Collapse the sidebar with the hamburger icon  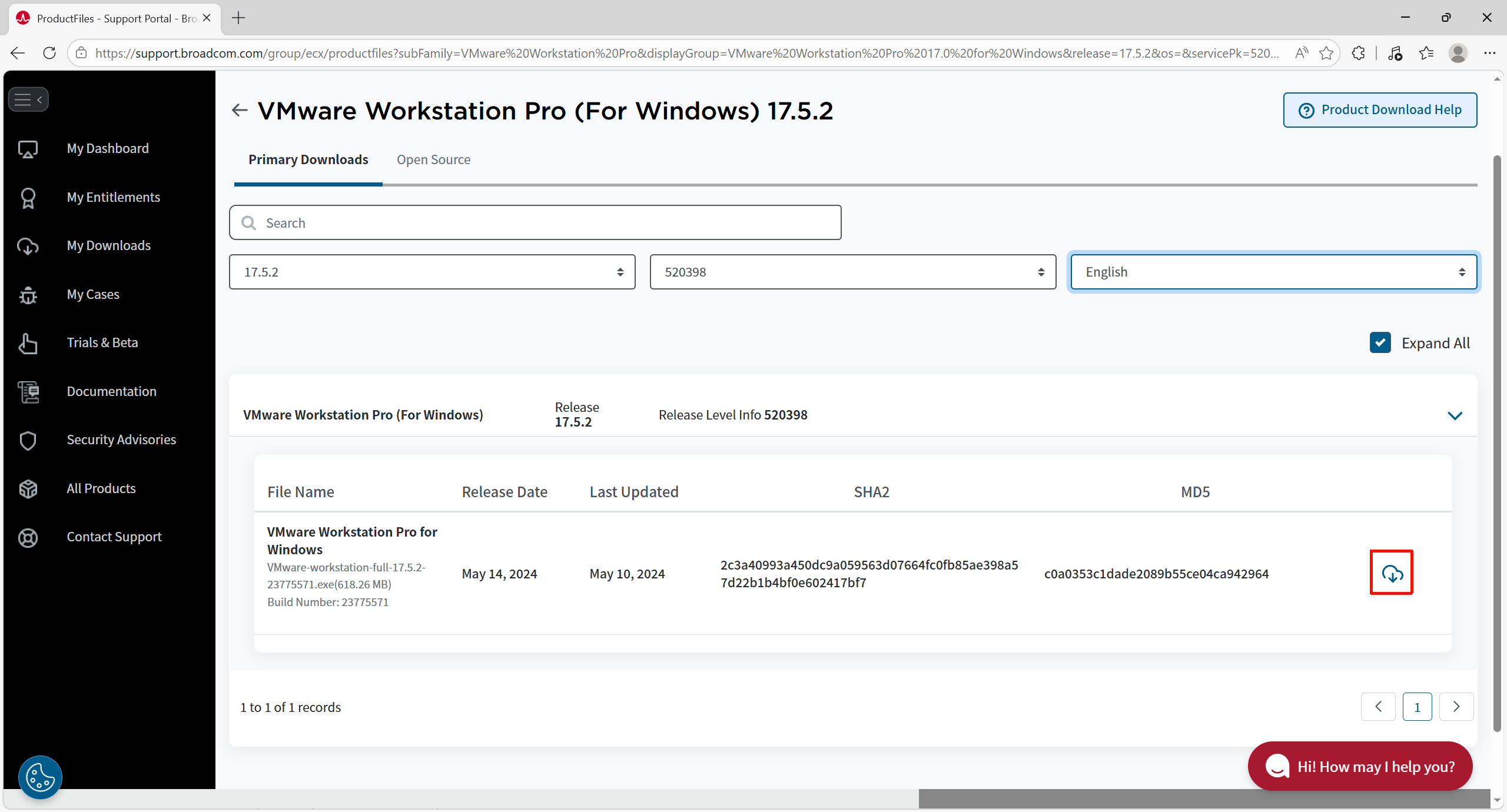(x=28, y=99)
